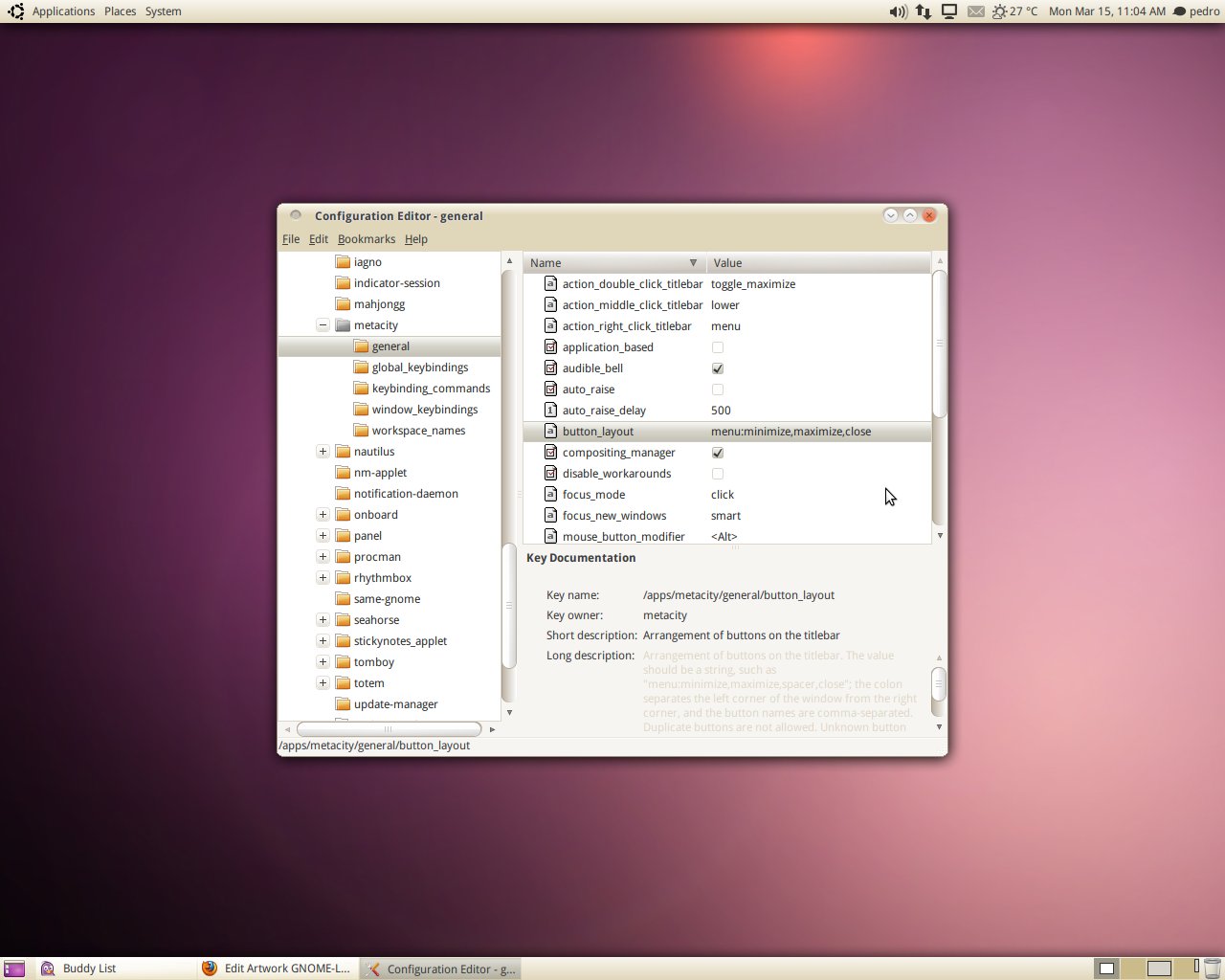The height and width of the screenshot is (980, 1225).
Task: Click the string icon beside action_middle_click_titlebar
Action: click(550, 304)
